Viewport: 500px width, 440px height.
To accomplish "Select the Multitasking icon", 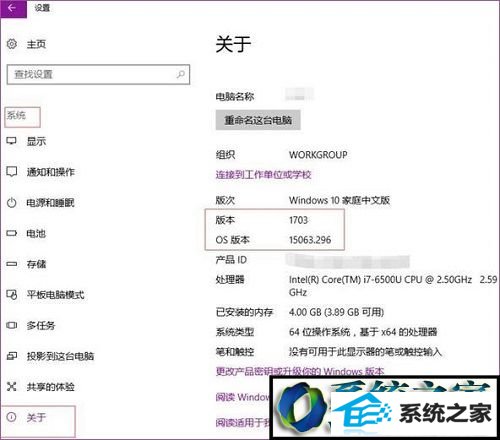I will point(12,325).
